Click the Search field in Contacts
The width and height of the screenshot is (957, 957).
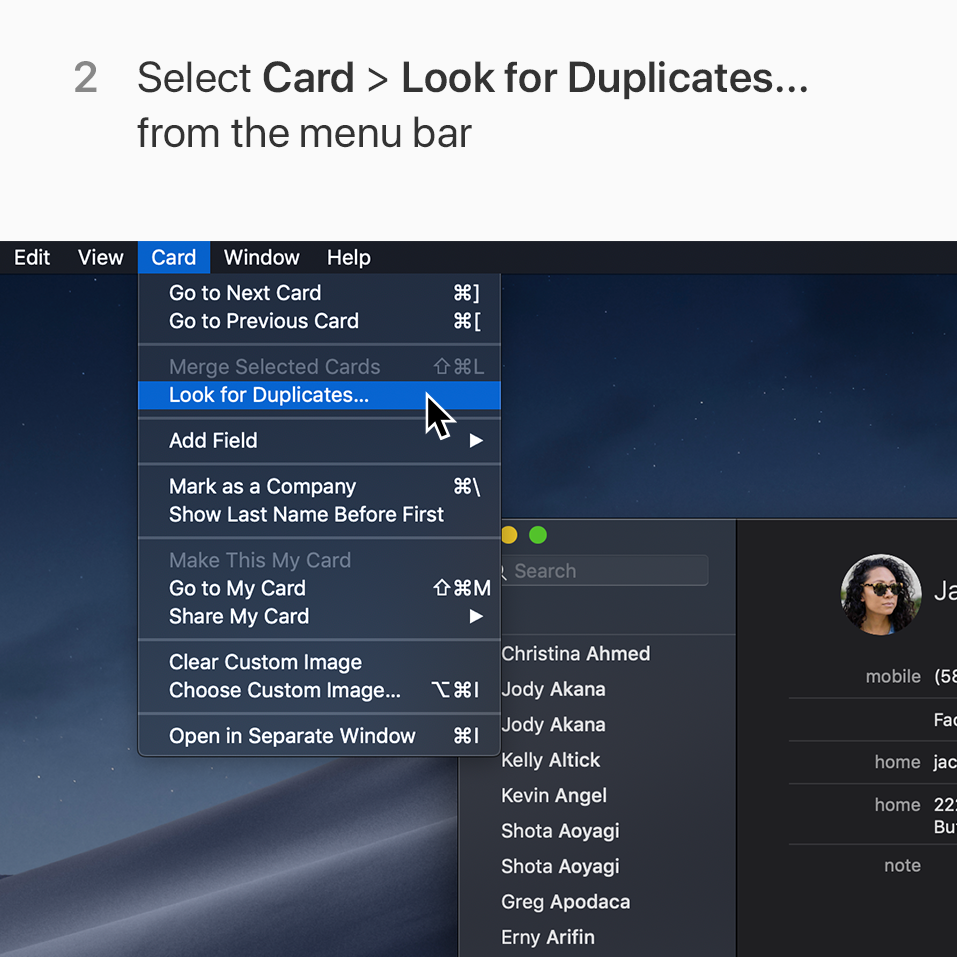603,571
